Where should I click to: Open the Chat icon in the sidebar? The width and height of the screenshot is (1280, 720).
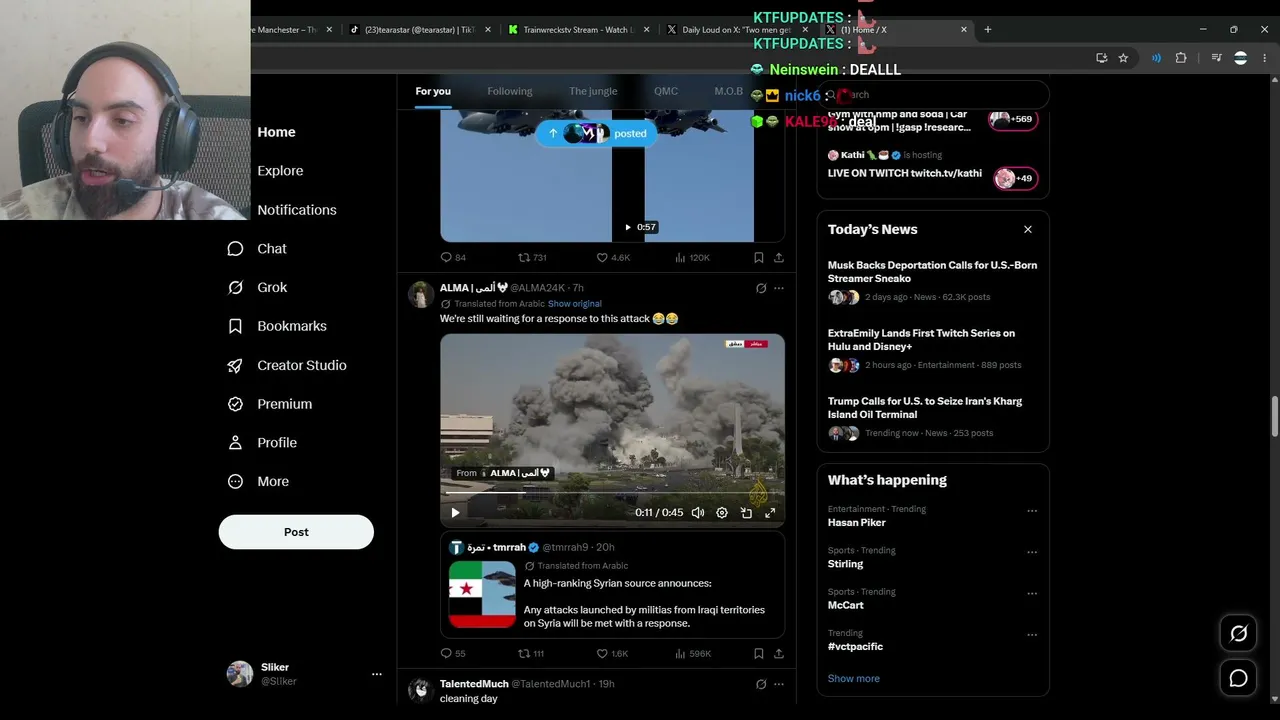tap(235, 249)
